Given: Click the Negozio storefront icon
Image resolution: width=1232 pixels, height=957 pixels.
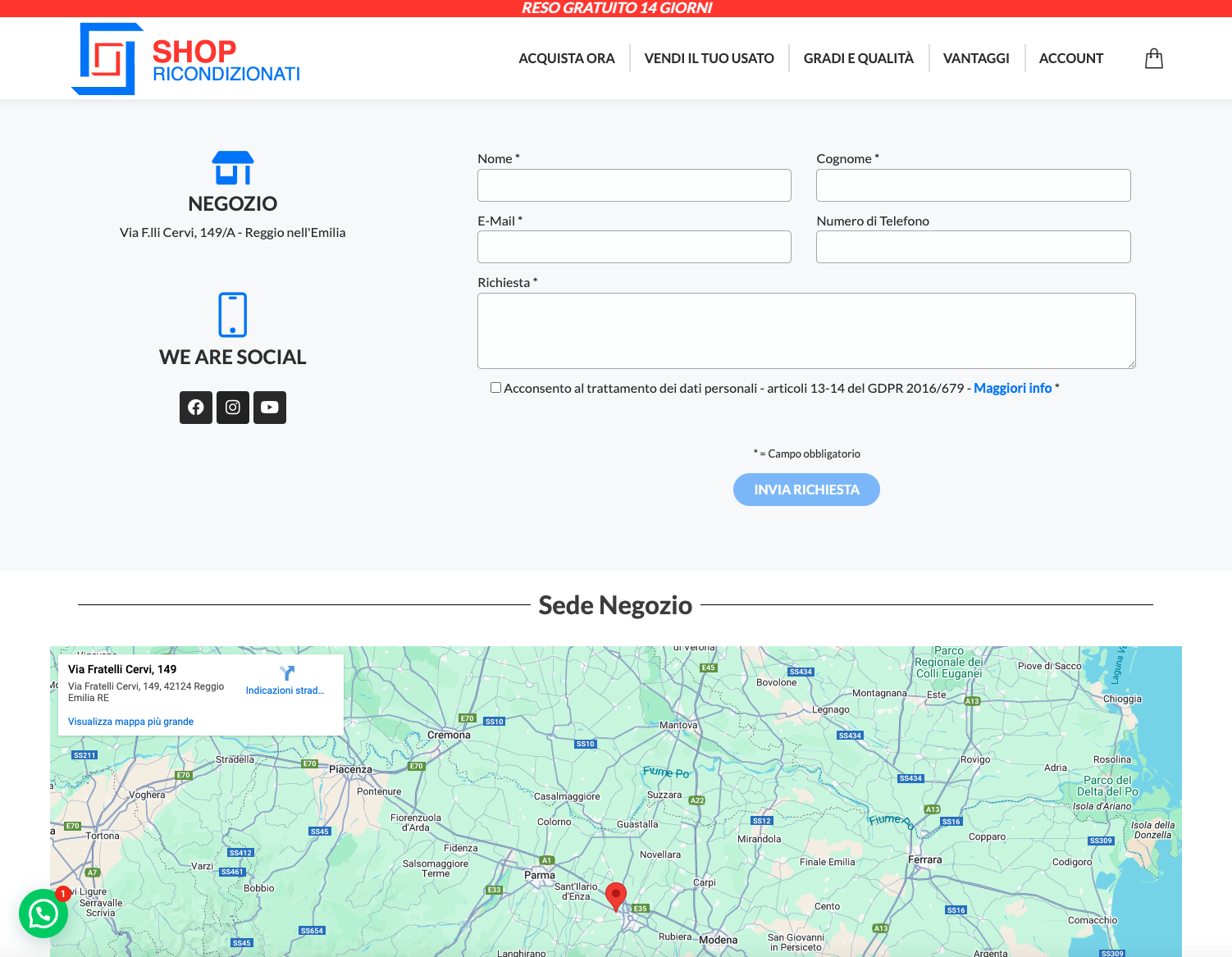Looking at the screenshot, I should pyautogui.click(x=232, y=169).
